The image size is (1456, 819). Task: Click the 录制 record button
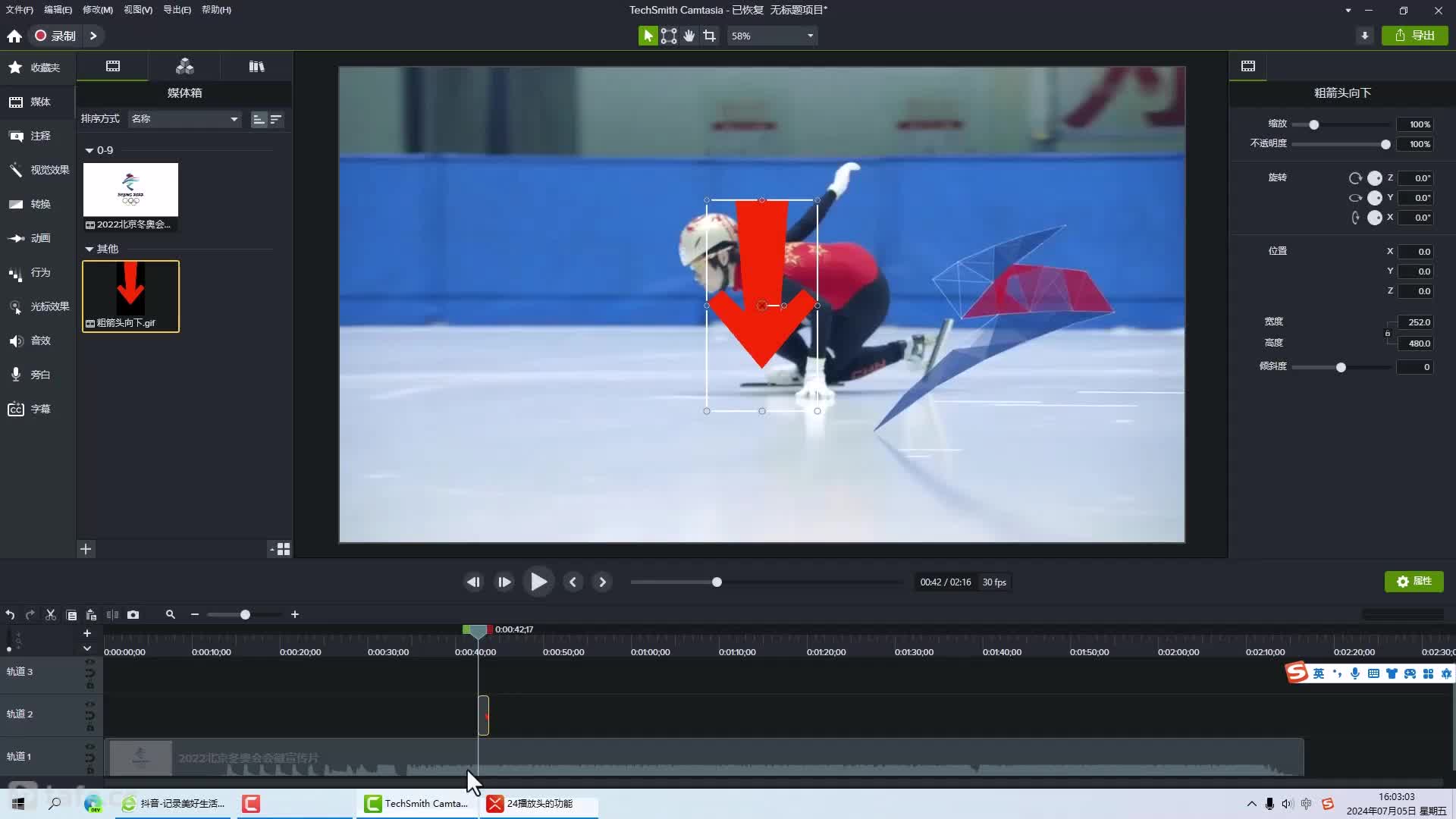pyautogui.click(x=56, y=36)
